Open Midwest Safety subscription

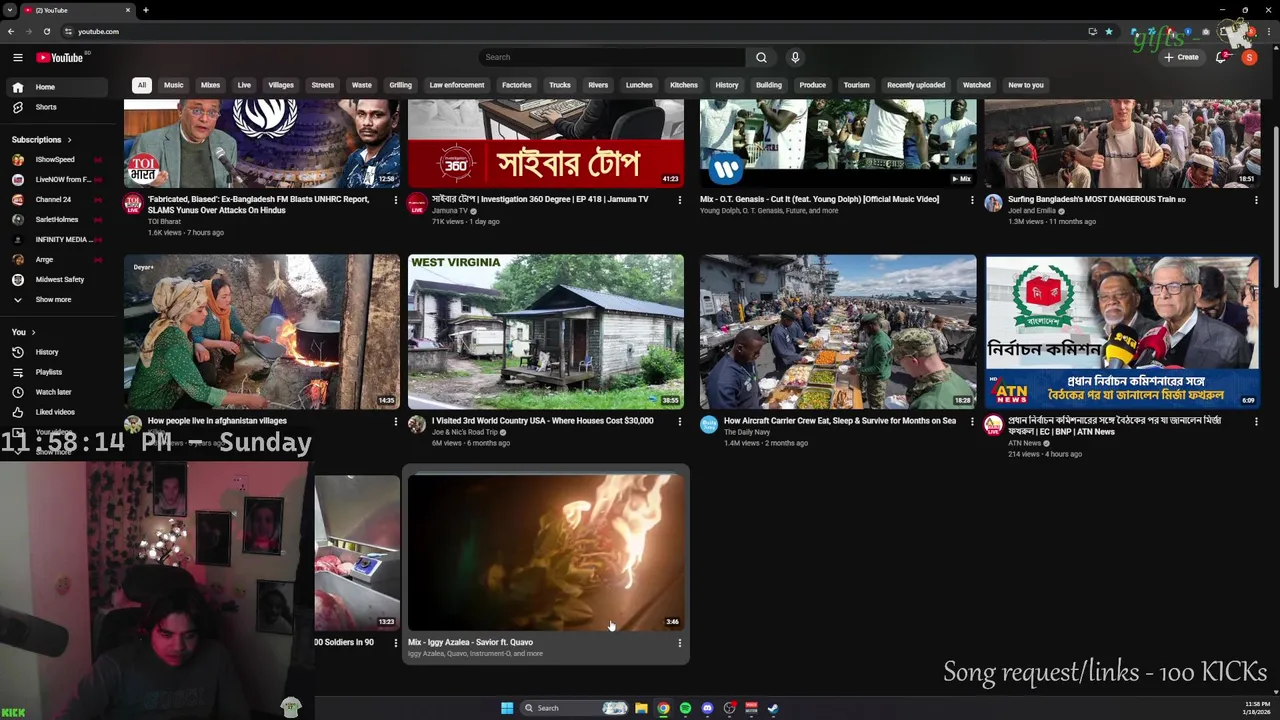55,279
